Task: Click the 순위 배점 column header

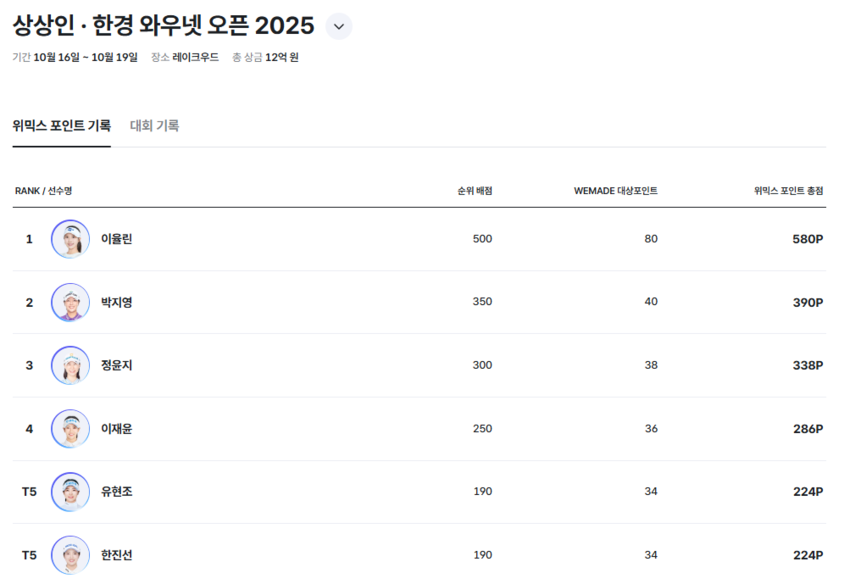Action: point(474,190)
